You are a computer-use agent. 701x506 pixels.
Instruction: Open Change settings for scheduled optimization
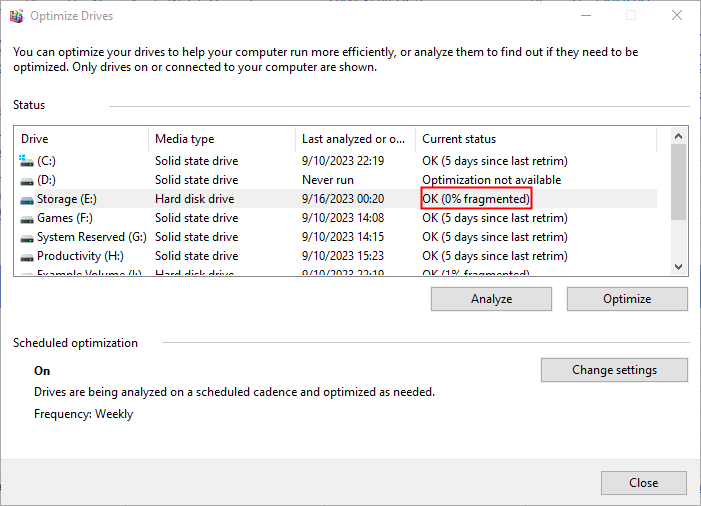pyautogui.click(x=613, y=370)
